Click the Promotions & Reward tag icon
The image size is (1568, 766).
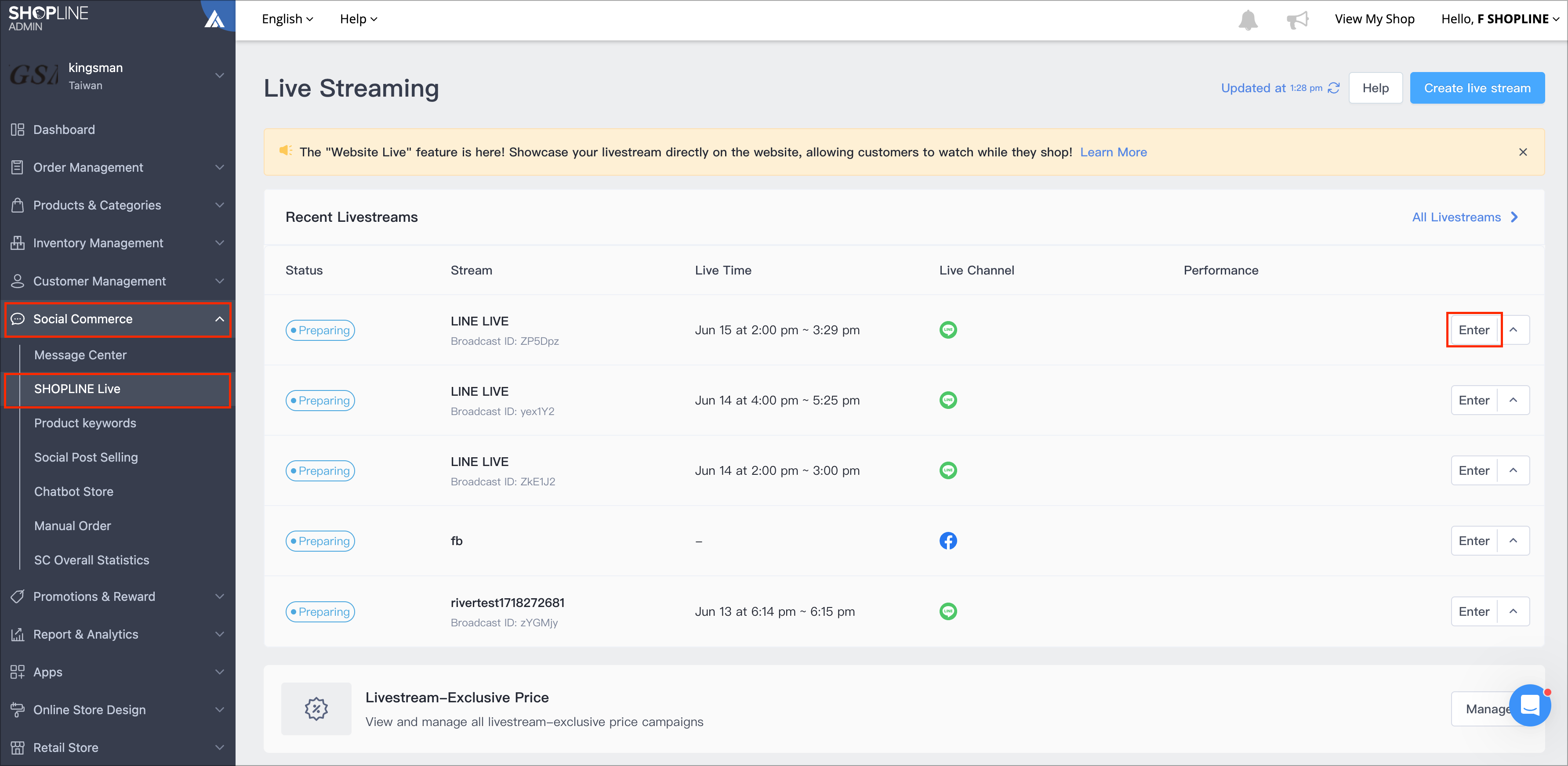(x=18, y=596)
